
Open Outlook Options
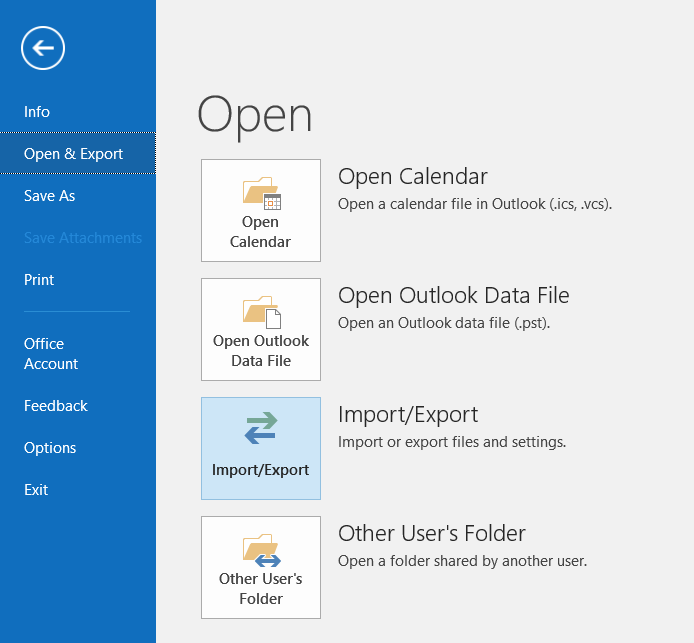[x=50, y=448]
